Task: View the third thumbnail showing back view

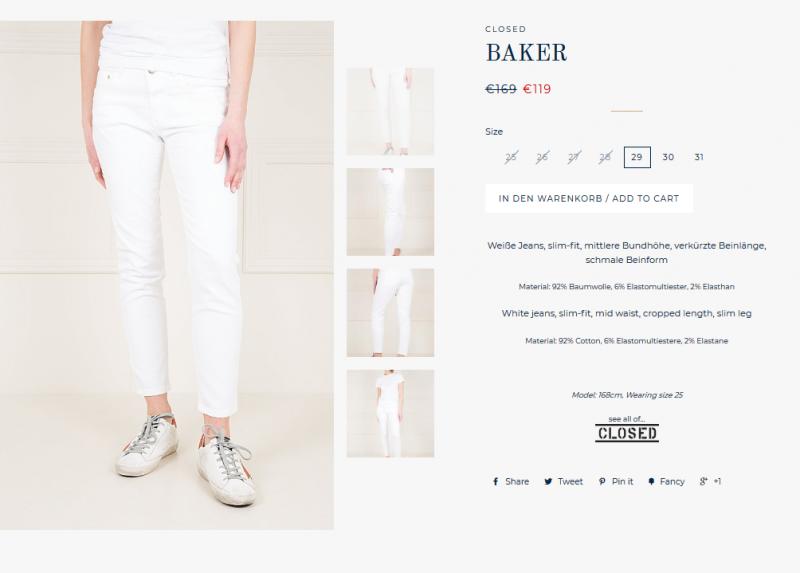Action: coord(390,312)
